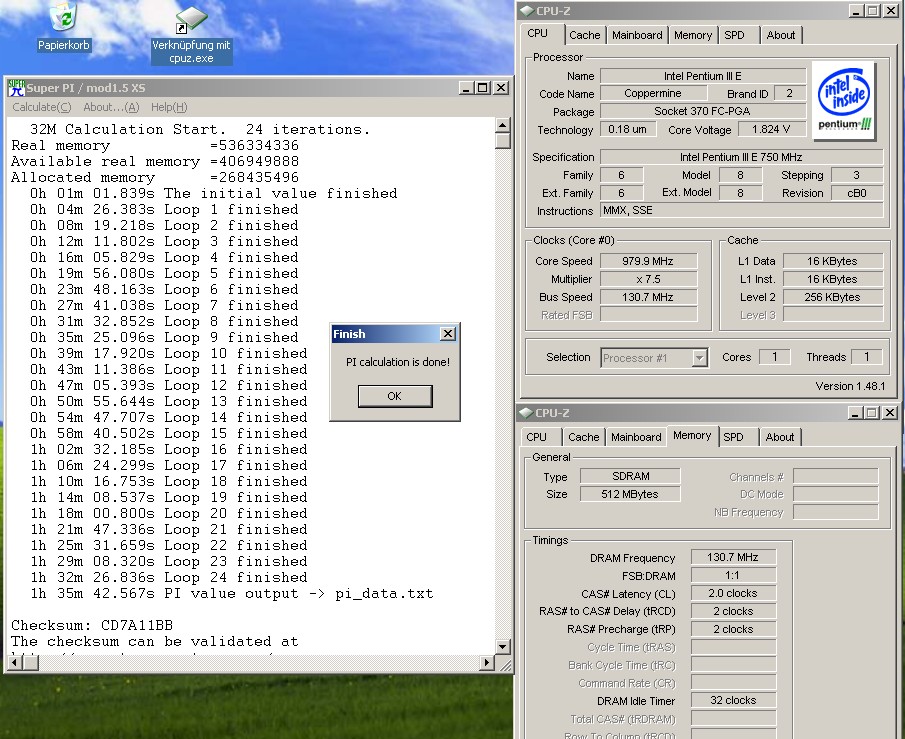Click the 'Checksum: CD7A11BB' line

[x=92, y=625]
